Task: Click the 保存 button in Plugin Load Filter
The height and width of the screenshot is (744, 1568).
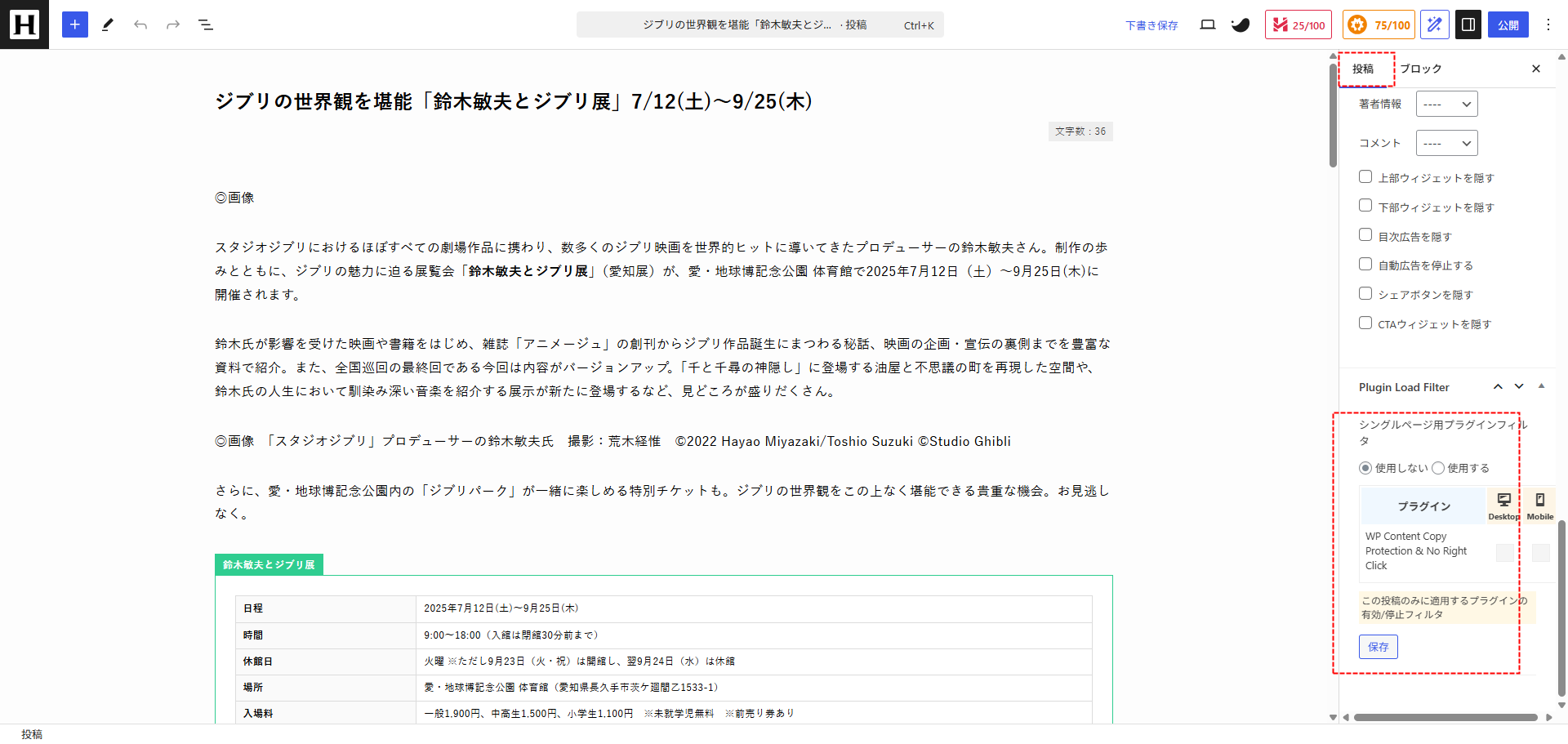Action: pyautogui.click(x=1379, y=647)
